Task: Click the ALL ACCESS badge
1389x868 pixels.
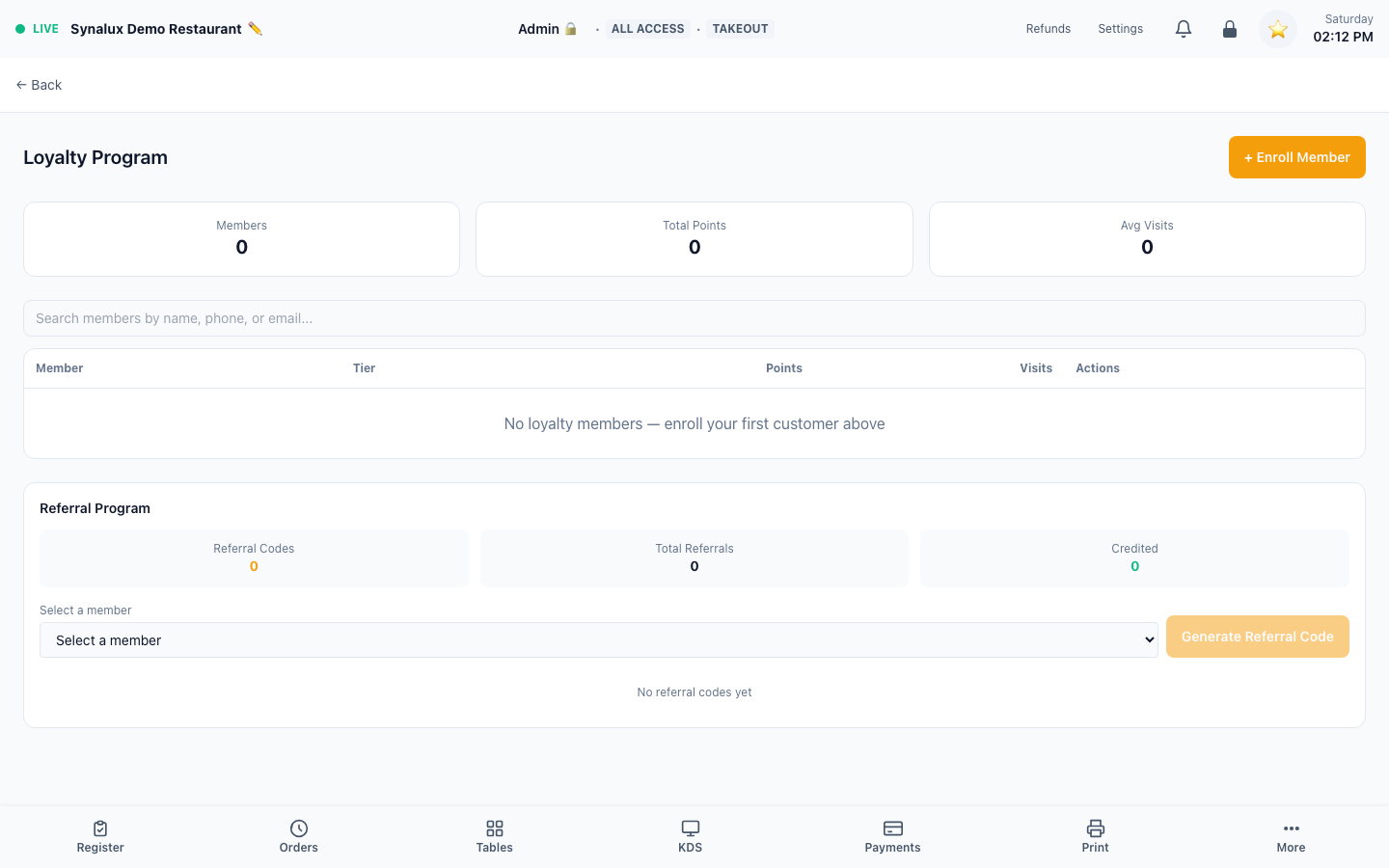Action: (x=648, y=29)
